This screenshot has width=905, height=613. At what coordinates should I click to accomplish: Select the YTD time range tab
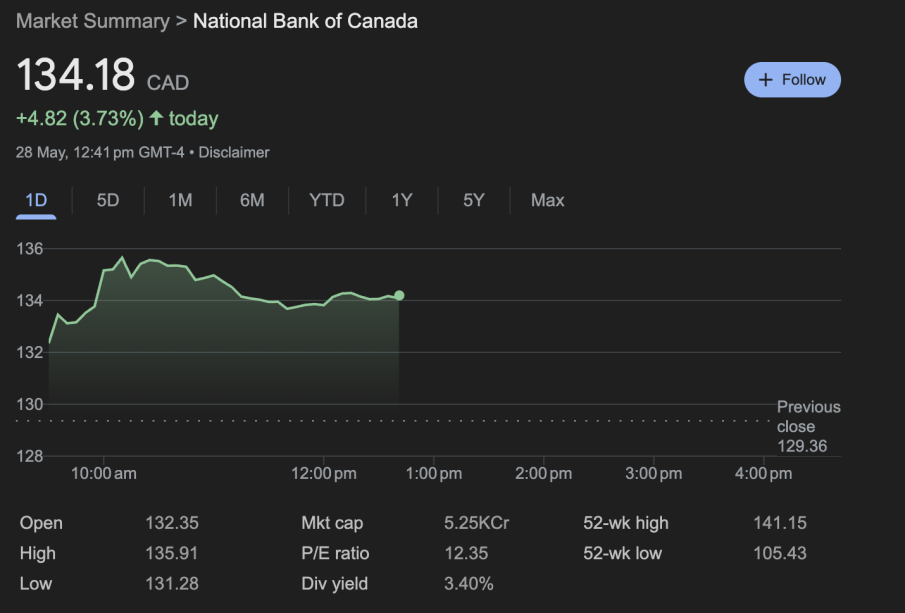[x=327, y=200]
